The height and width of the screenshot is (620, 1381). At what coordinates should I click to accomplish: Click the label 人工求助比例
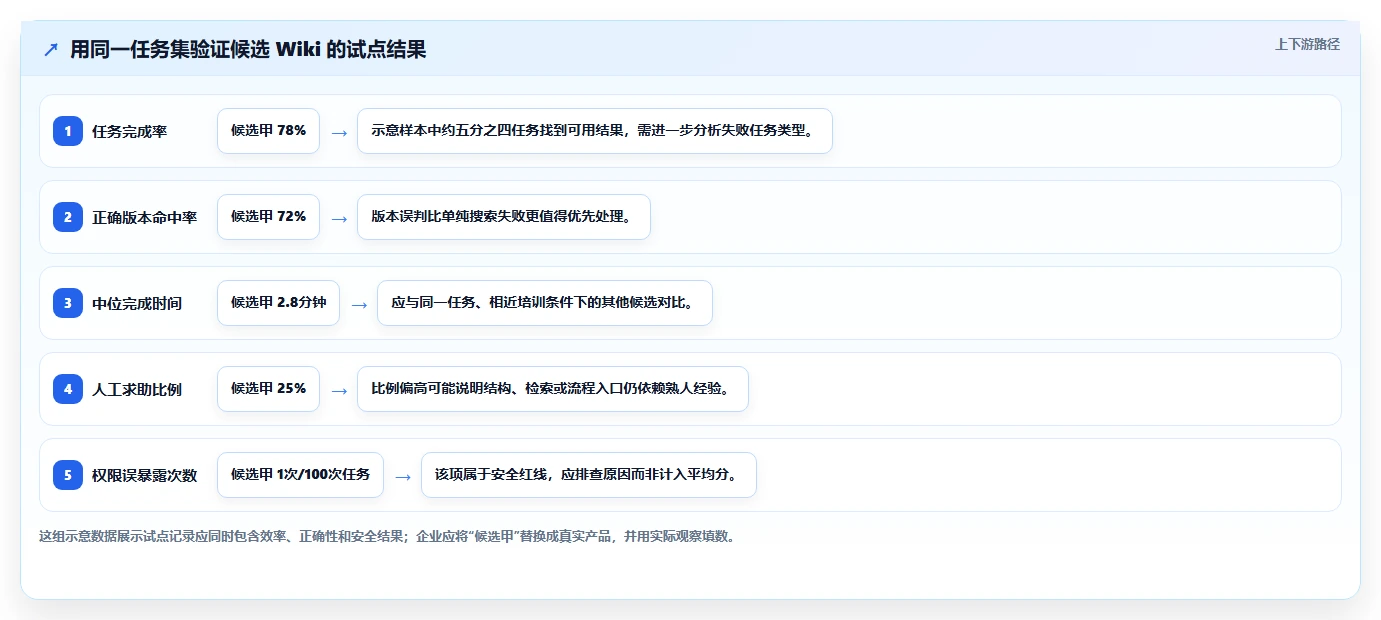point(137,389)
